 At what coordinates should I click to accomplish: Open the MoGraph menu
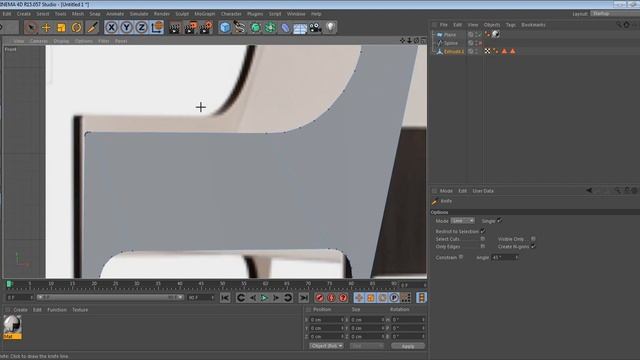pyautogui.click(x=204, y=14)
